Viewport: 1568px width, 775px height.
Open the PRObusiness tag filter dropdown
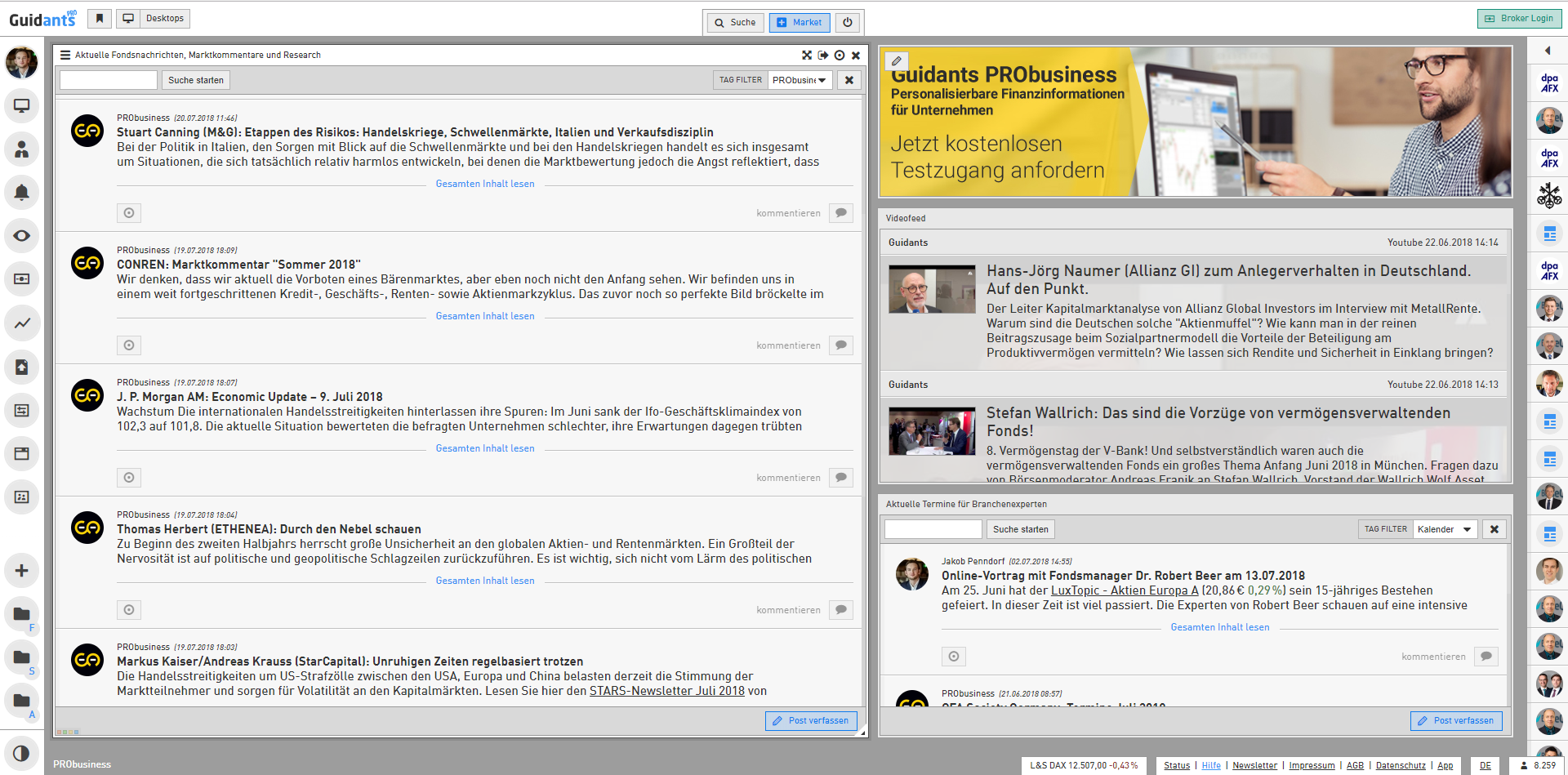(800, 80)
